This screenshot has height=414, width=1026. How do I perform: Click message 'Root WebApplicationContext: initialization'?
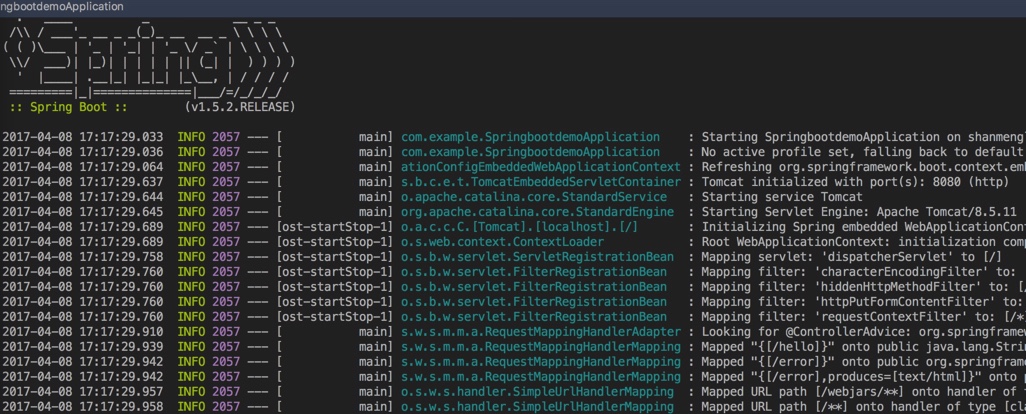846,242
